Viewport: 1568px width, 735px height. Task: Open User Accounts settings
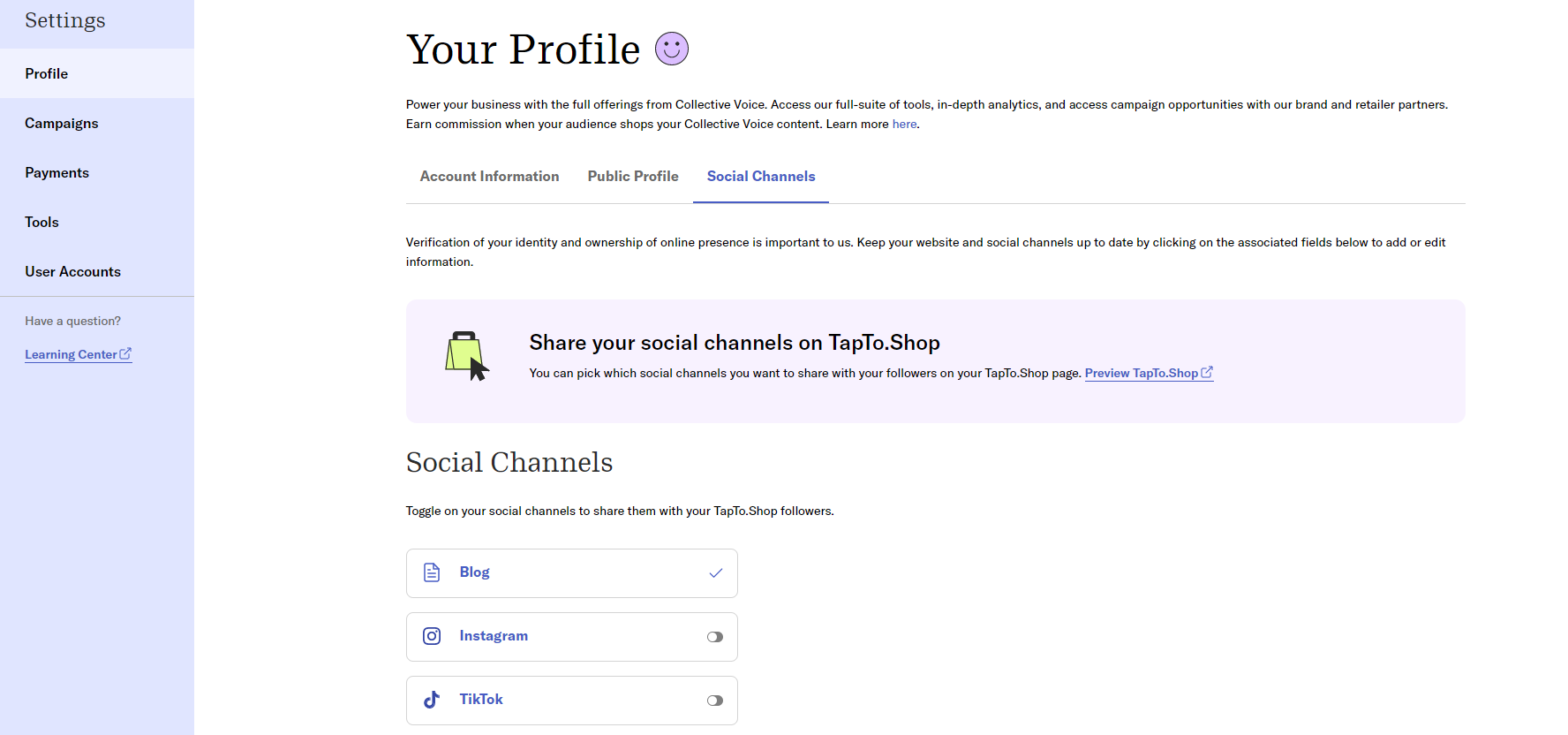tap(97, 271)
